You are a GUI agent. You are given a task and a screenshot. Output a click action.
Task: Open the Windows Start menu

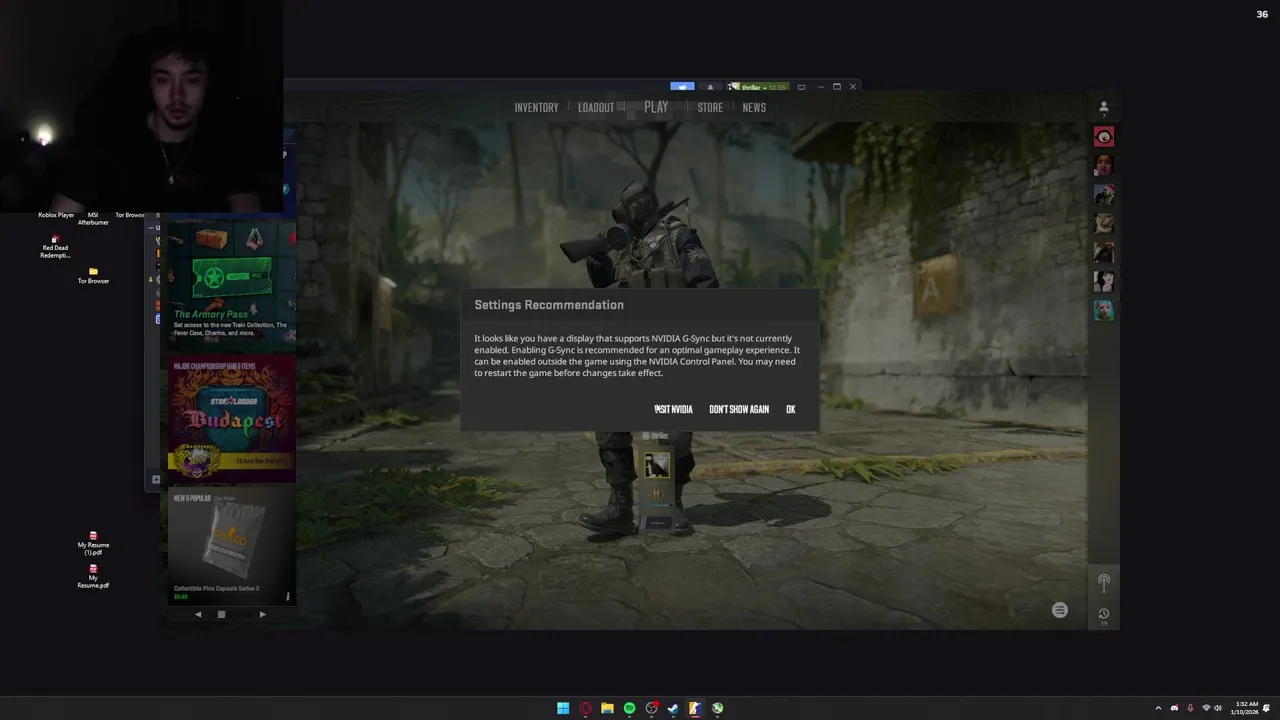coord(563,708)
